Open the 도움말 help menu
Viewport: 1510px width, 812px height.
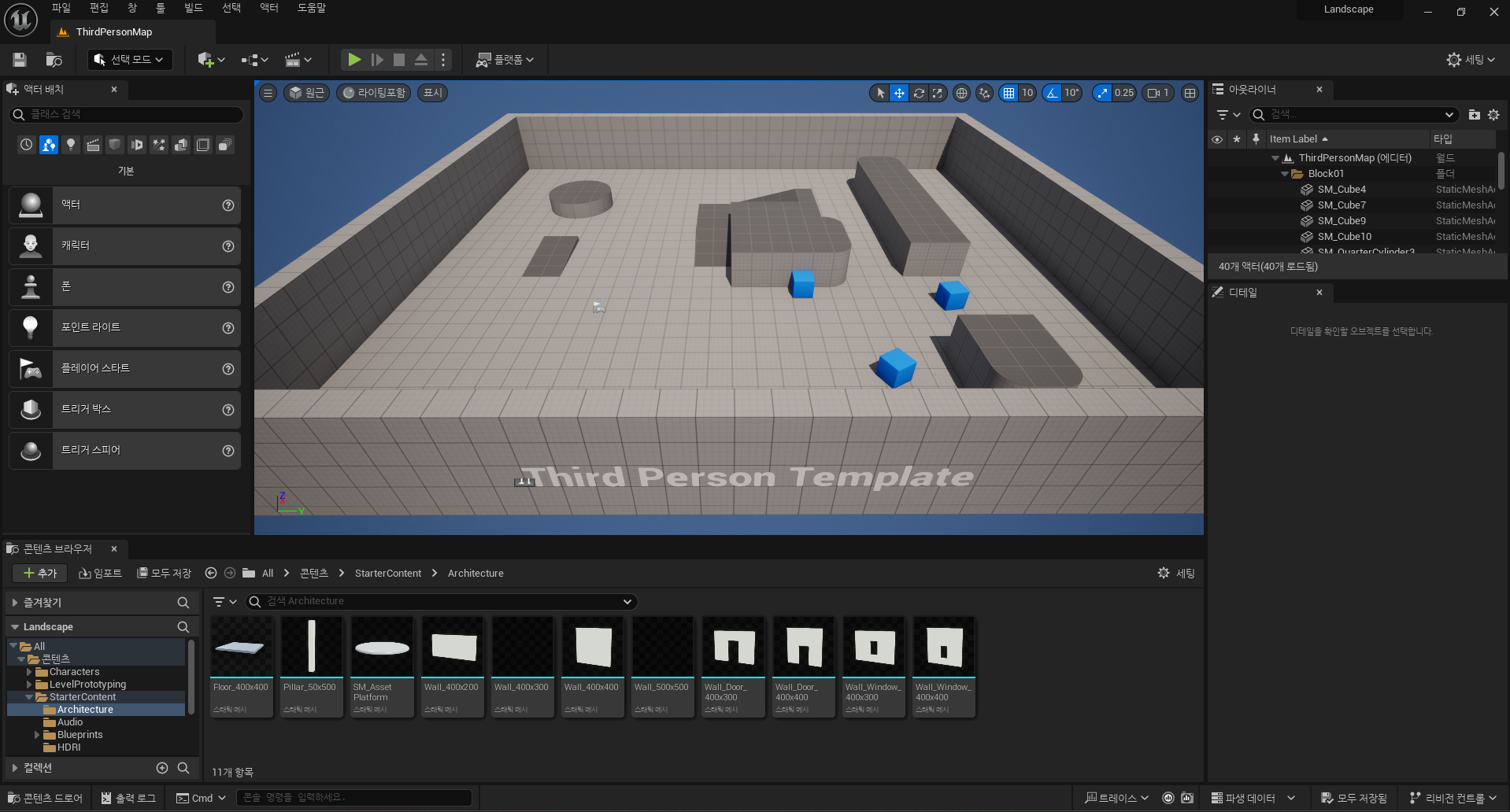(312, 8)
